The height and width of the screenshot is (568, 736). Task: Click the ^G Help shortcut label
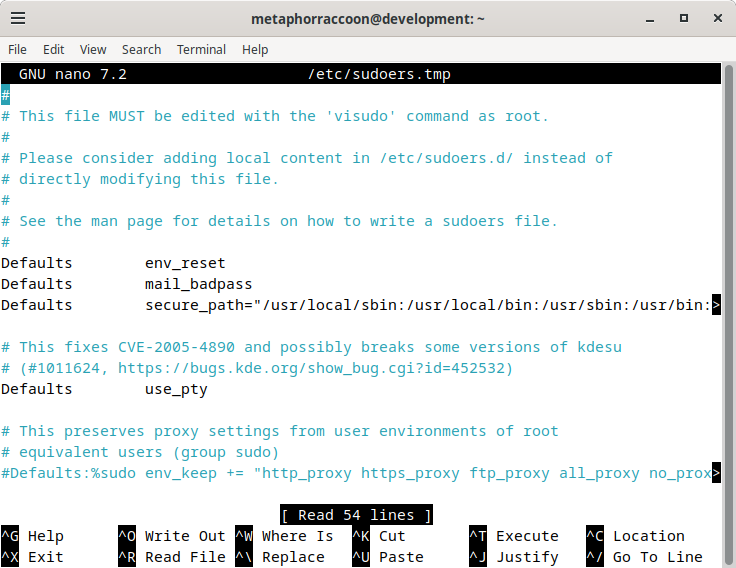33,536
